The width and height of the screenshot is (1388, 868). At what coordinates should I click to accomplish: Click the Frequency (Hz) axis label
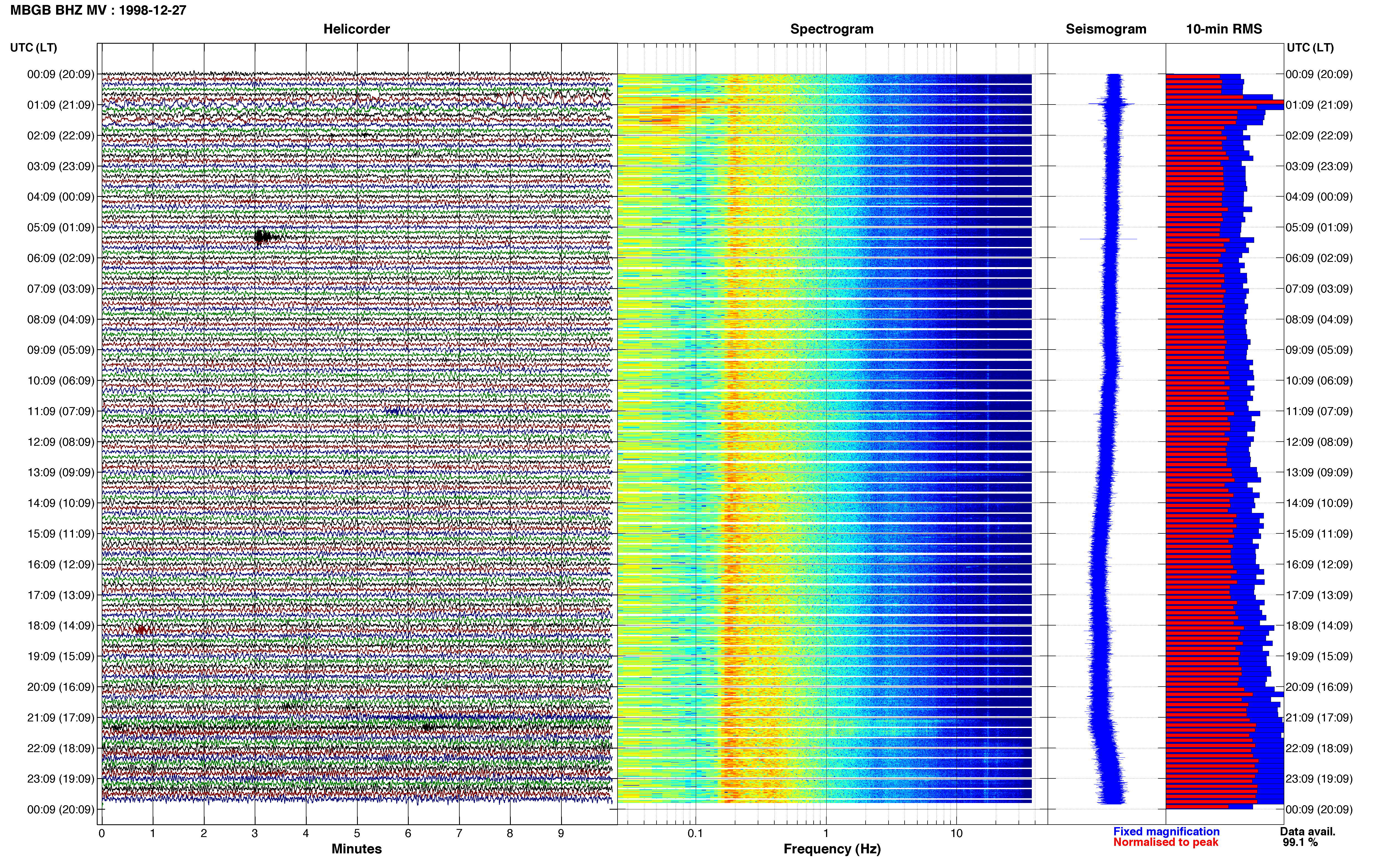[x=832, y=849]
